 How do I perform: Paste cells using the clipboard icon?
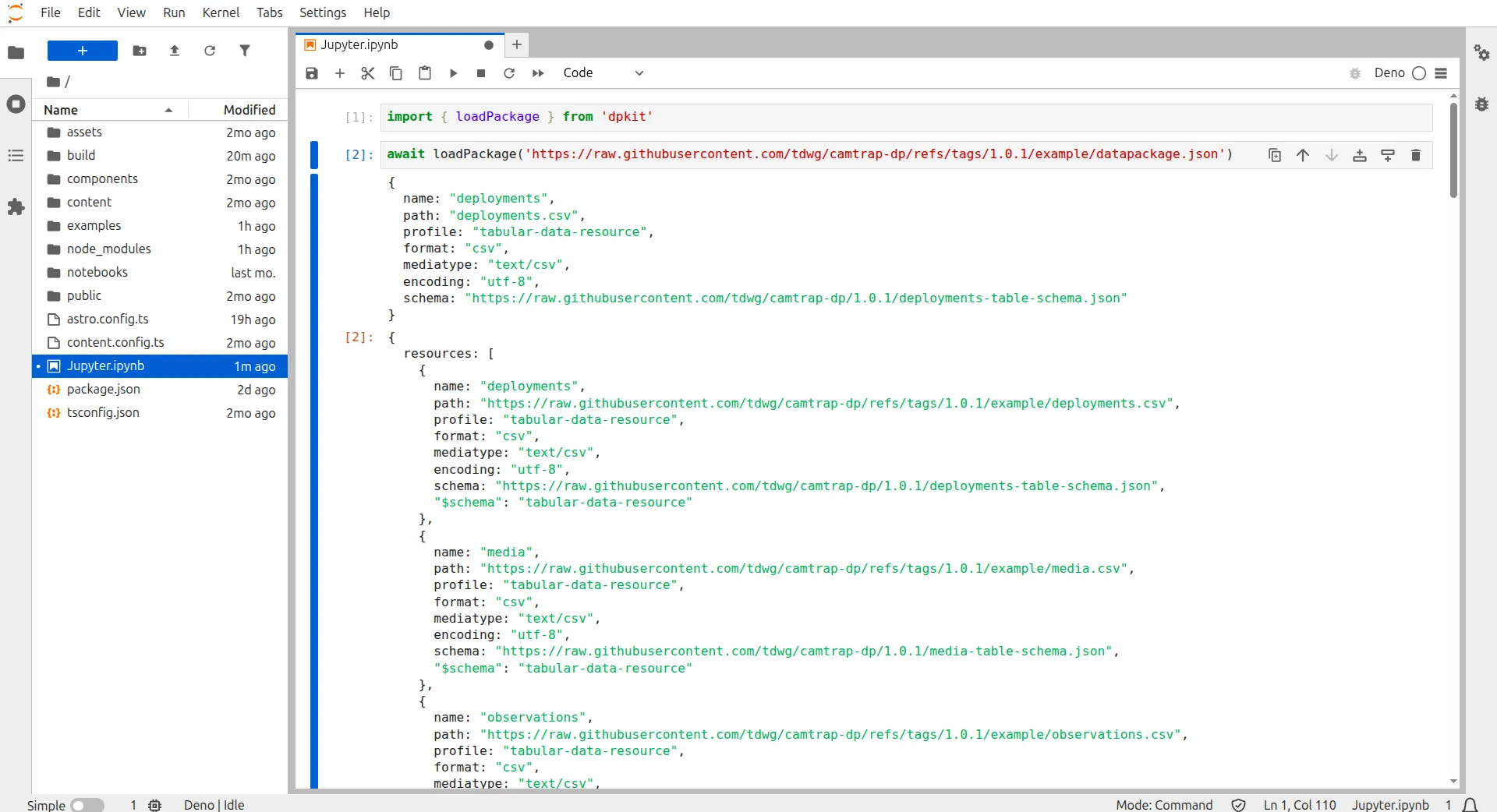click(425, 72)
